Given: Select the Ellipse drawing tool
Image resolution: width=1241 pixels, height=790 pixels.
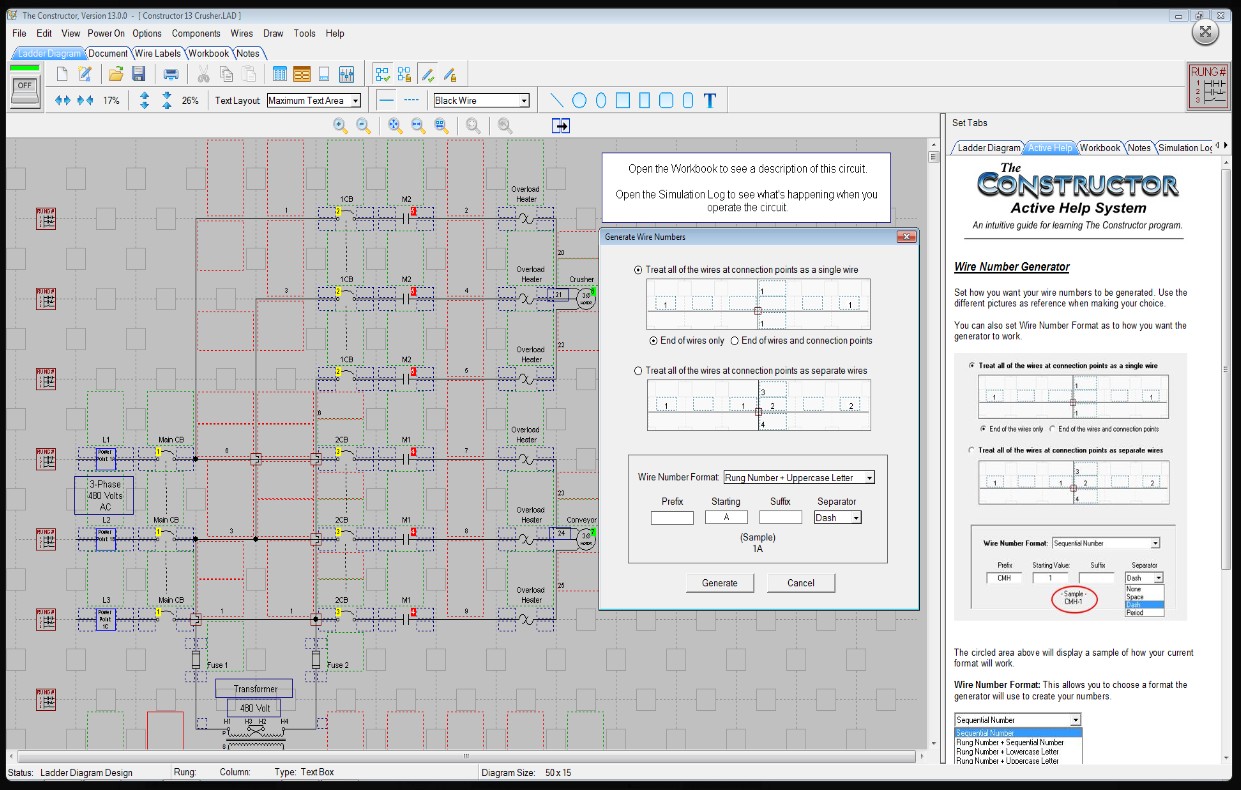Looking at the screenshot, I should click(601, 100).
